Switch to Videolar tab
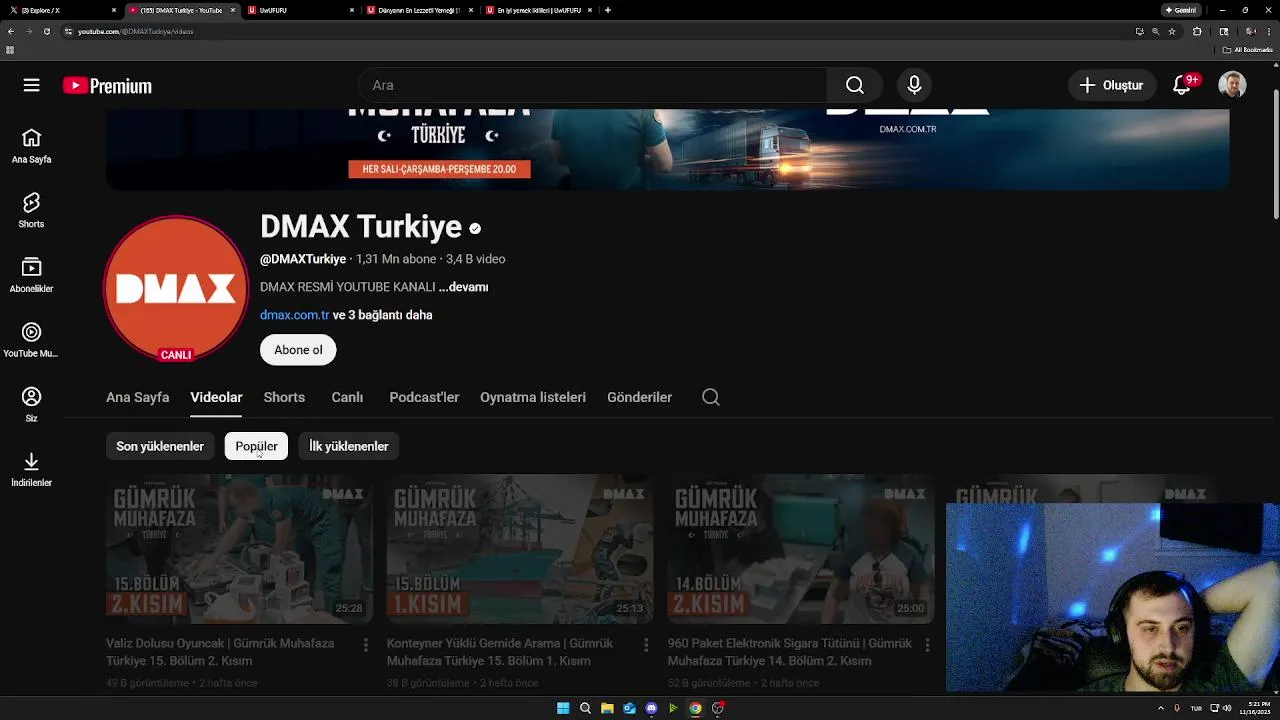Screen dimensions: 1280x720 pyautogui.click(x=216, y=397)
